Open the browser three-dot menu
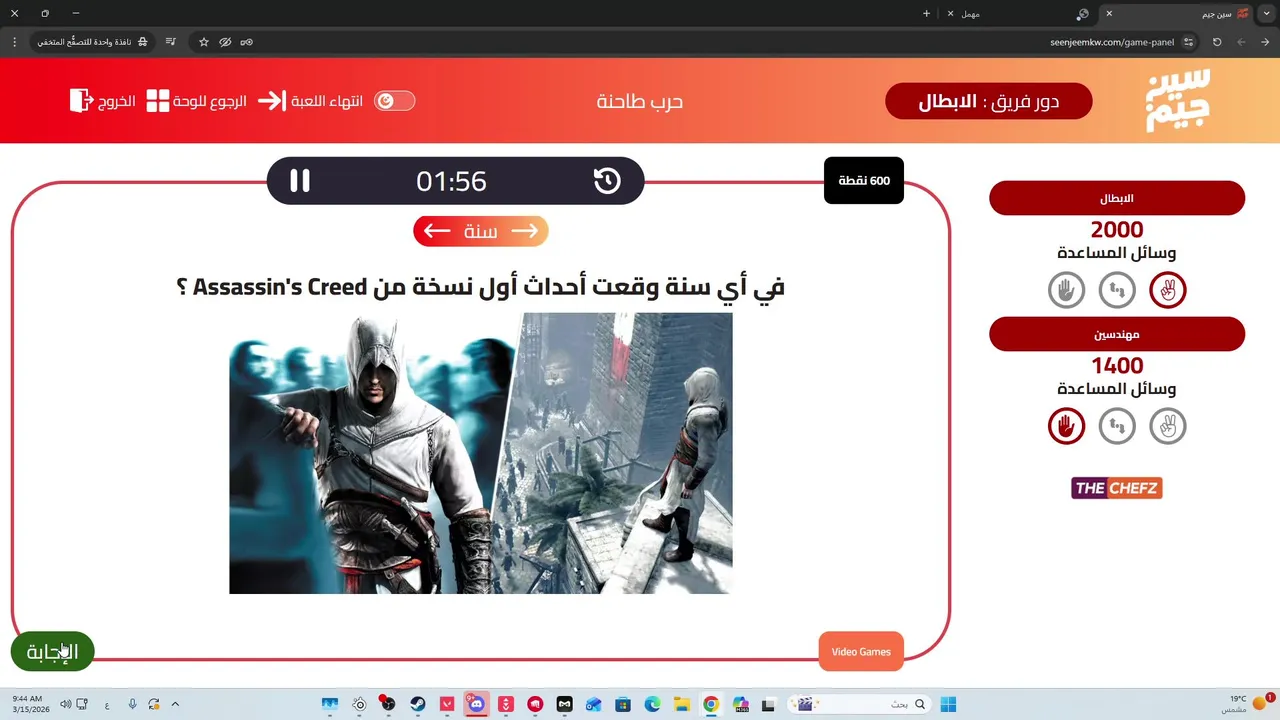 pos(14,42)
